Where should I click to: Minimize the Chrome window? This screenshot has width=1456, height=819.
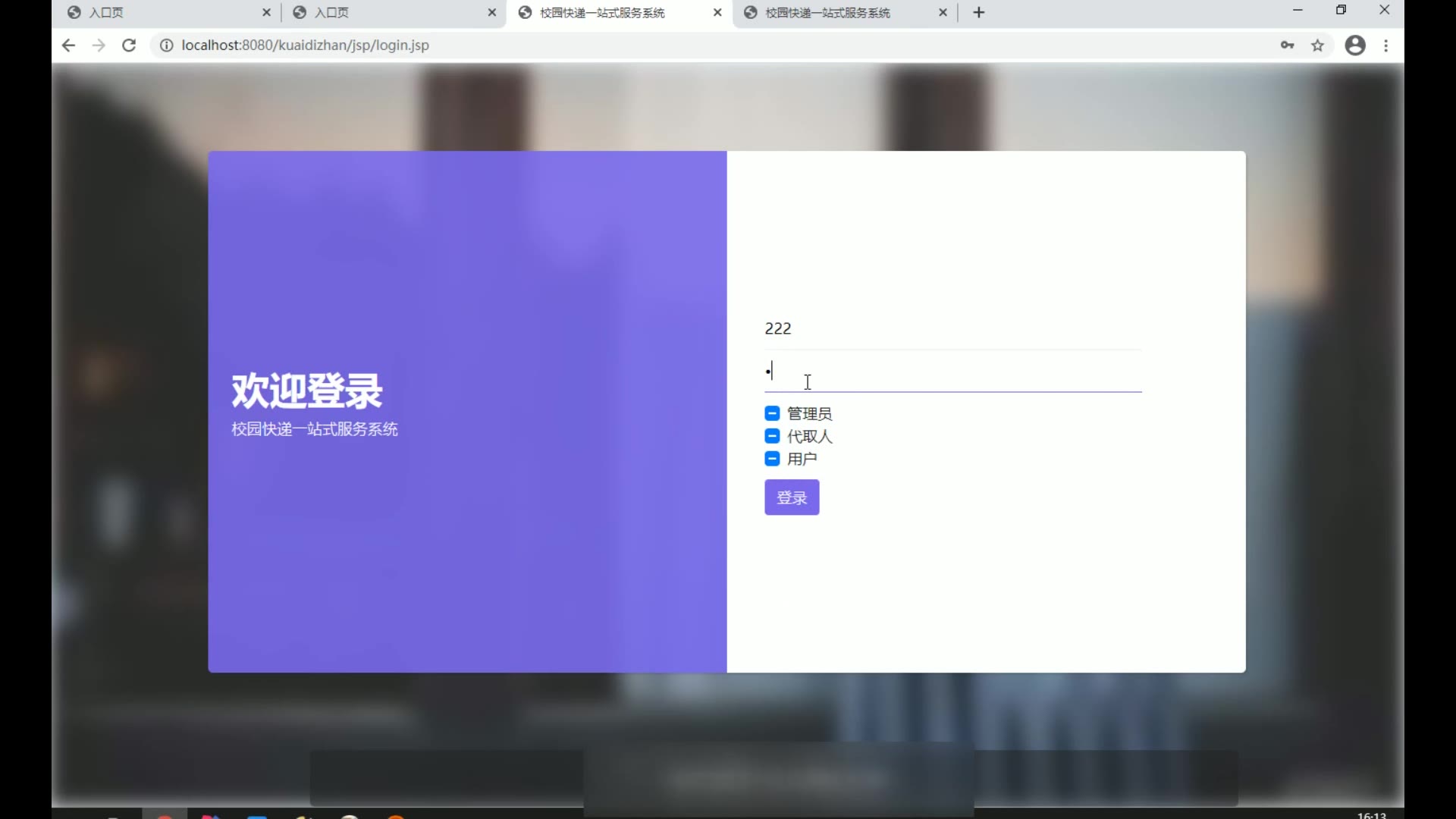click(1298, 11)
